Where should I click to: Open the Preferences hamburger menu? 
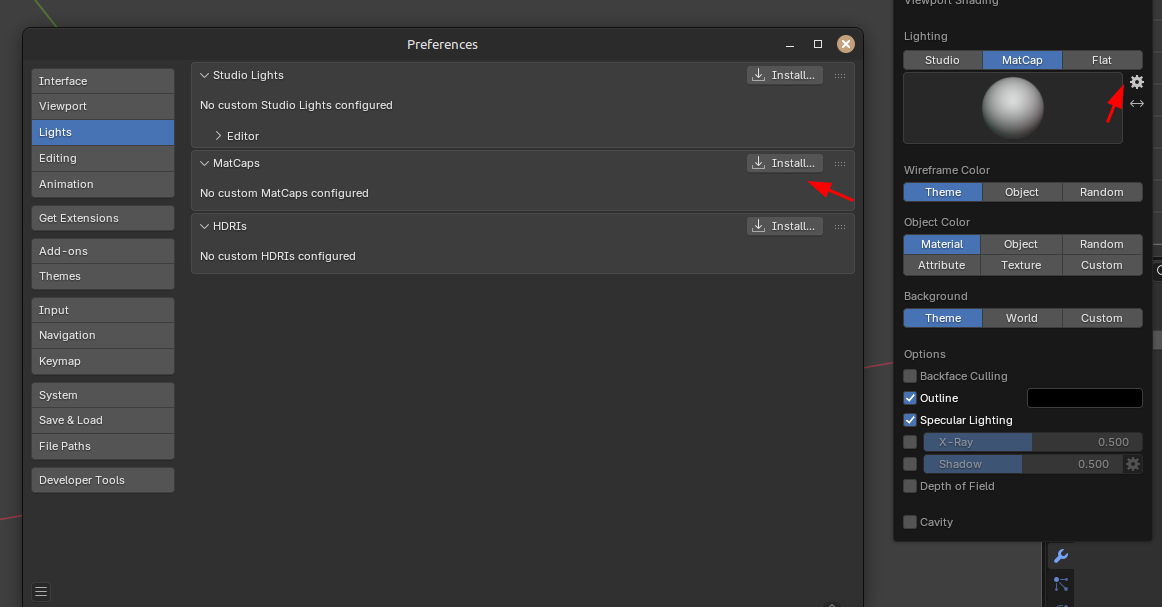40,591
